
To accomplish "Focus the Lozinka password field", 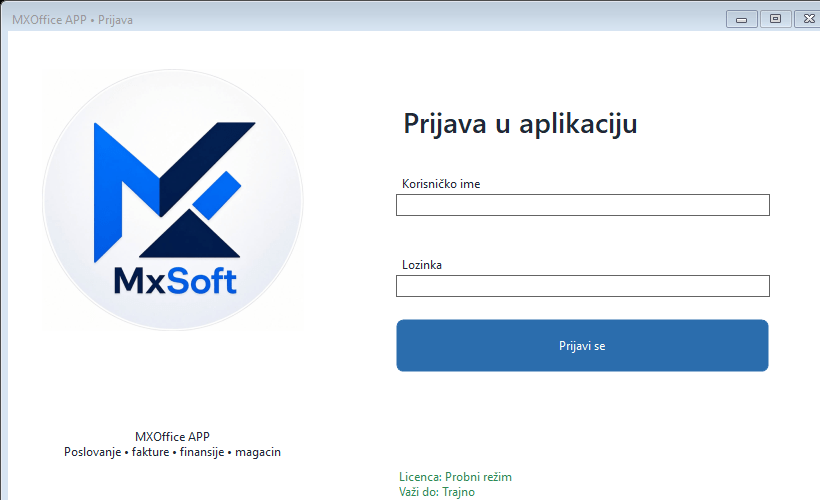I will click(583, 286).
